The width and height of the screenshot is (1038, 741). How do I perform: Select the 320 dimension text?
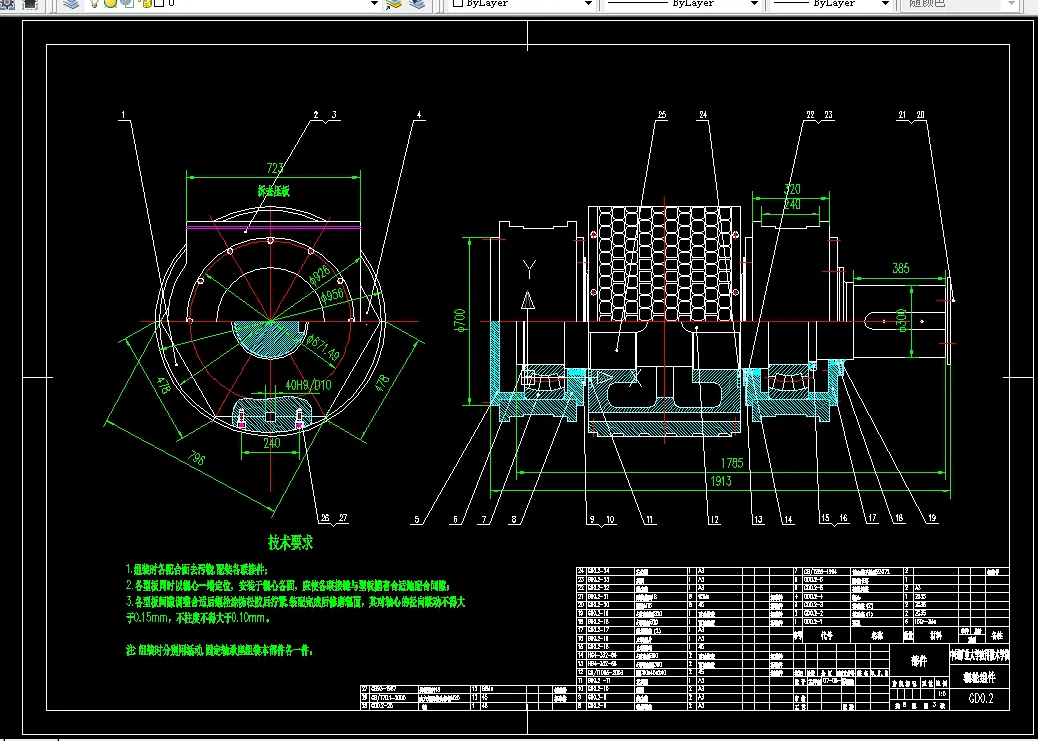[x=792, y=189]
